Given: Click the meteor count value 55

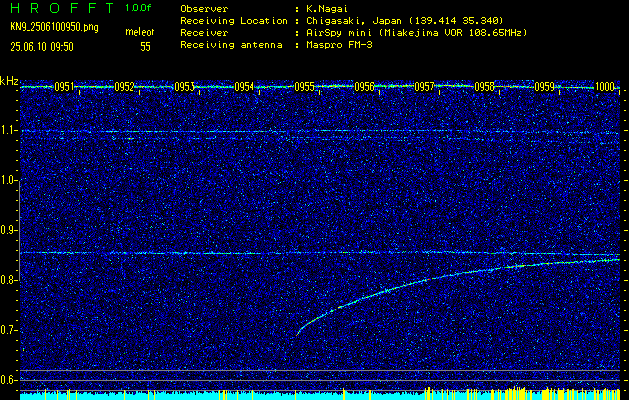Looking at the screenshot, I should pyautogui.click(x=145, y=47).
